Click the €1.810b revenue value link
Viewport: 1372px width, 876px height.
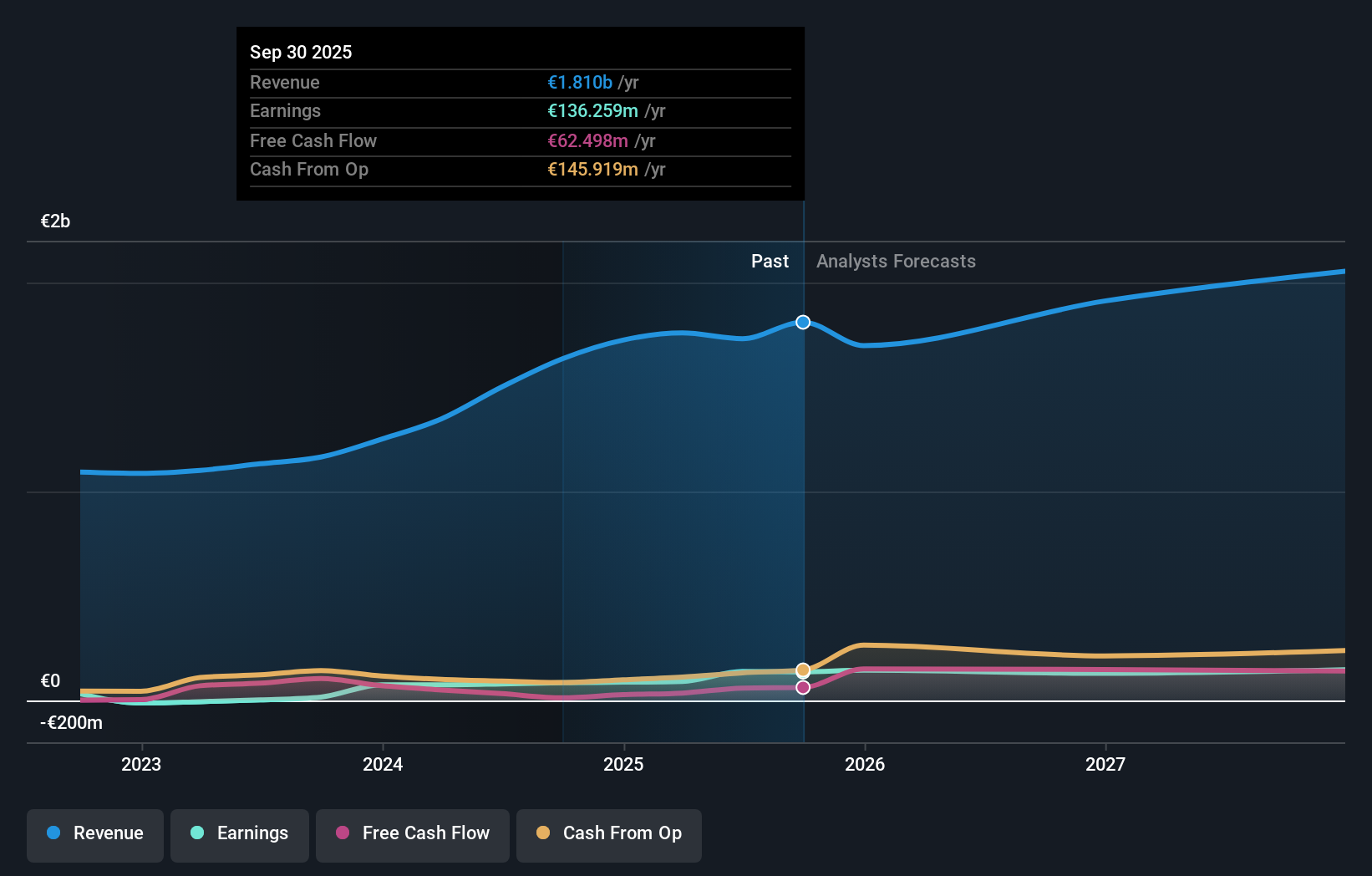click(580, 83)
